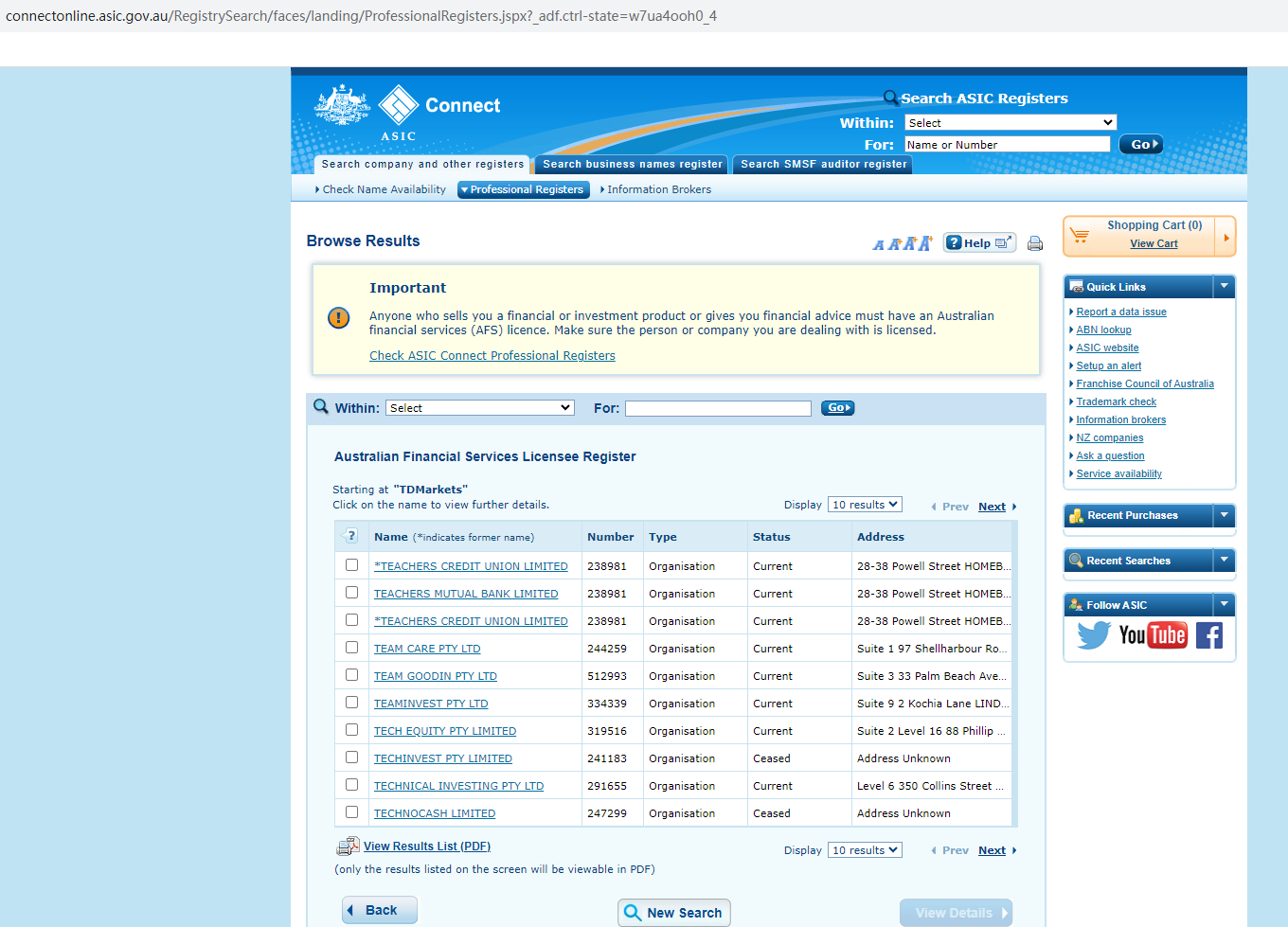
Task: Open ASIC's YouTube channel icon
Action: pos(1153,634)
